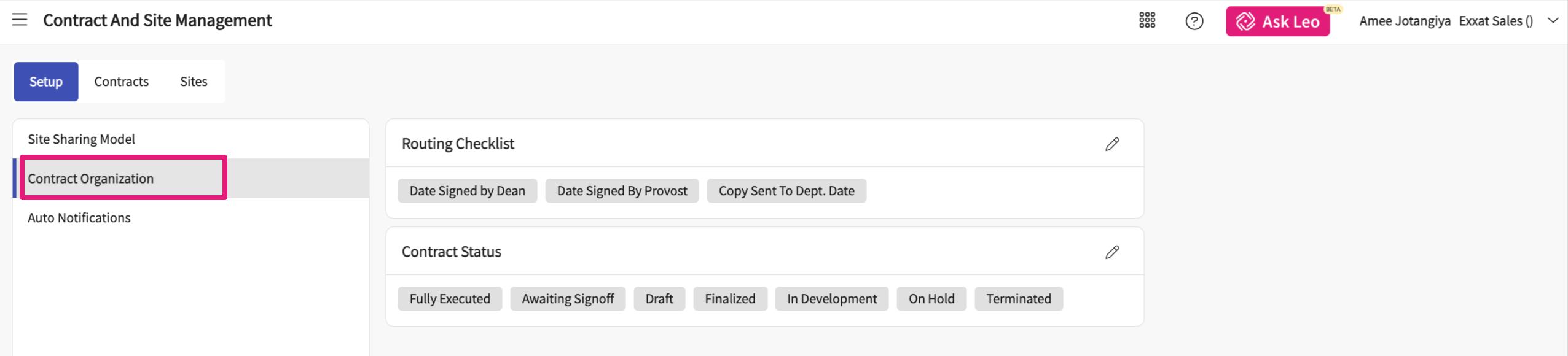This screenshot has height=356, width=1568.
Task: Switch to the Contracts tab
Action: click(x=121, y=82)
